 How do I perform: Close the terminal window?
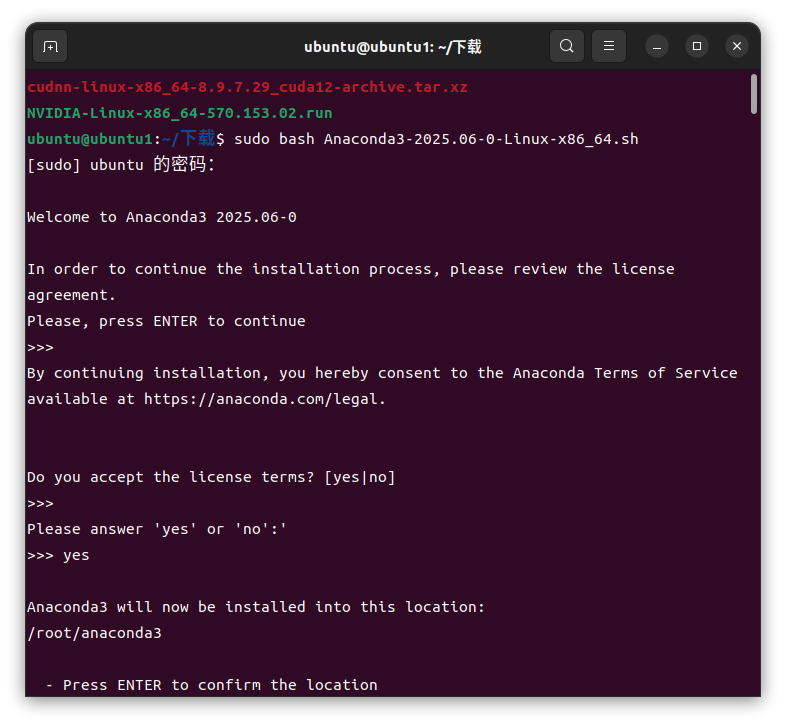point(737,46)
